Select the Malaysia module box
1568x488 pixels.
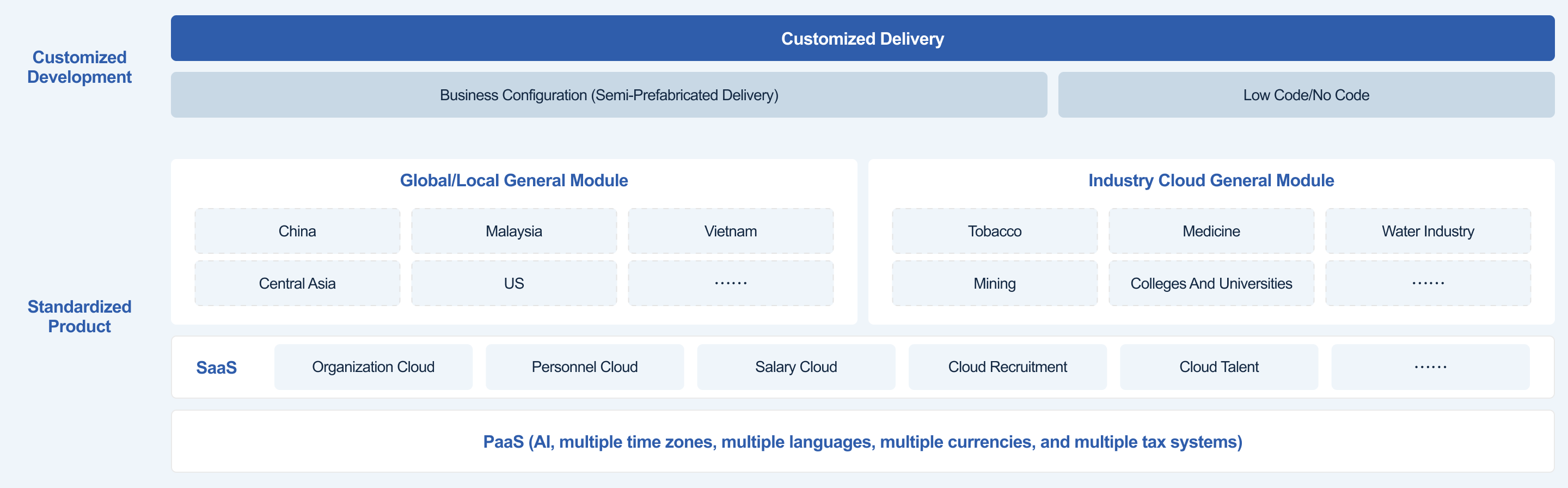pos(514,231)
